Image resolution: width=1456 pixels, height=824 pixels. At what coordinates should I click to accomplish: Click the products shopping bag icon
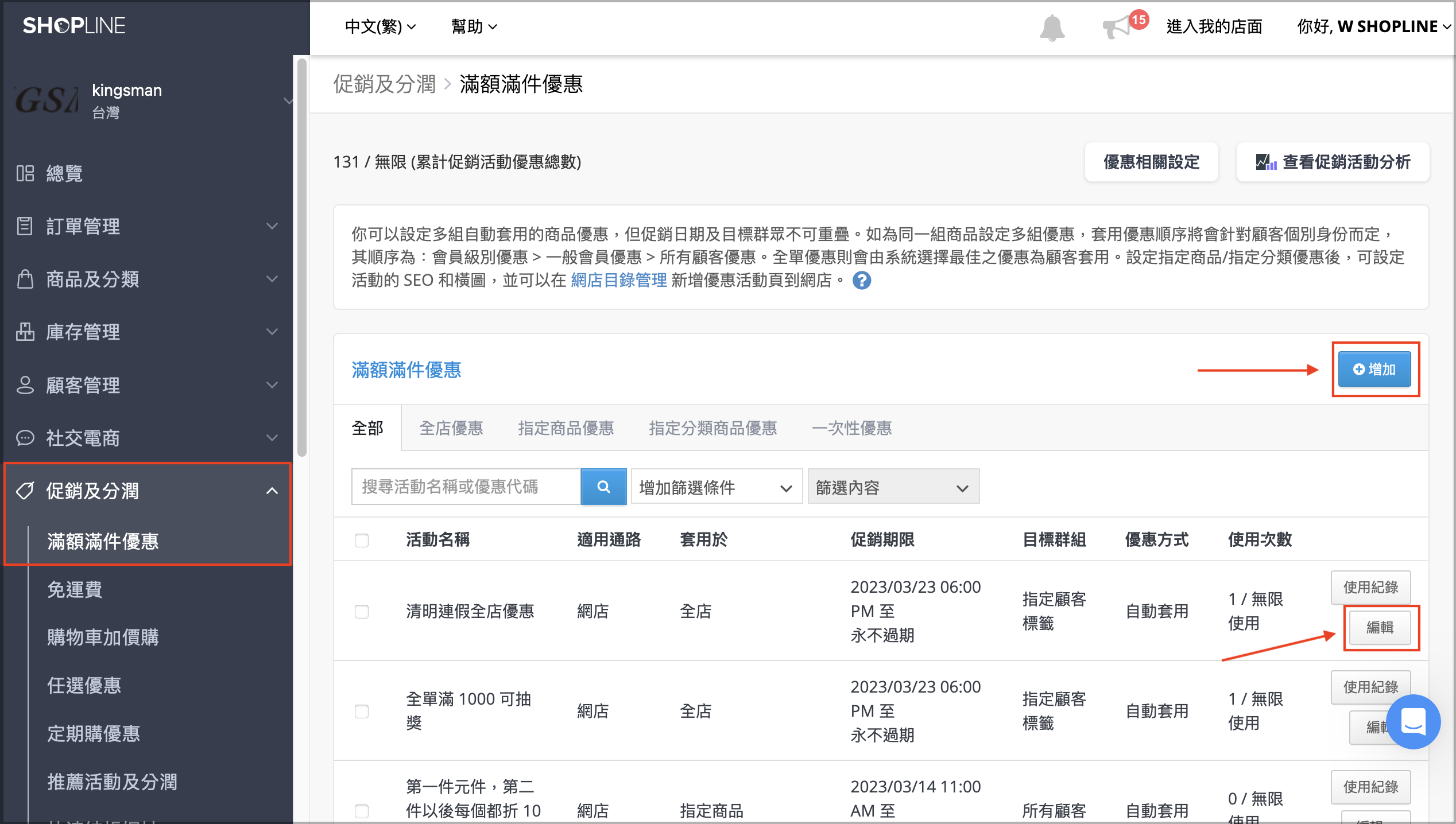[25, 279]
